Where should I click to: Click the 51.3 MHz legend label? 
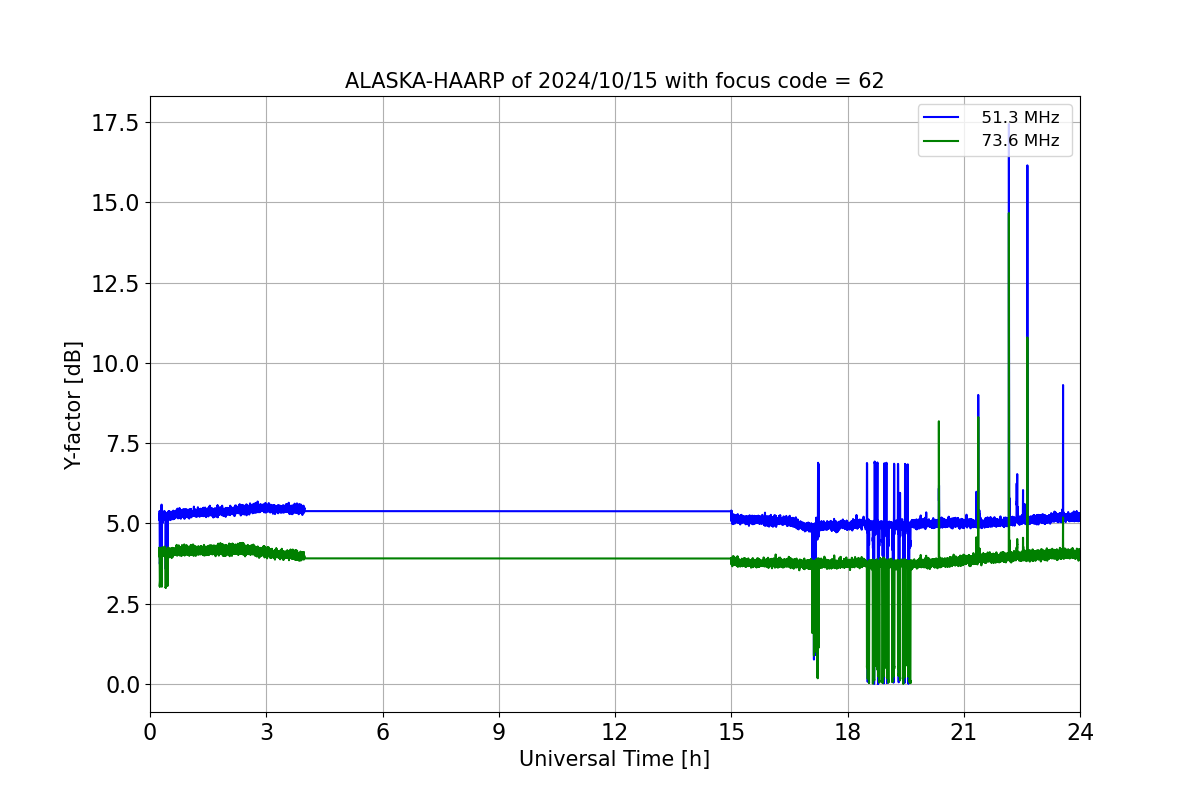pos(1020,118)
